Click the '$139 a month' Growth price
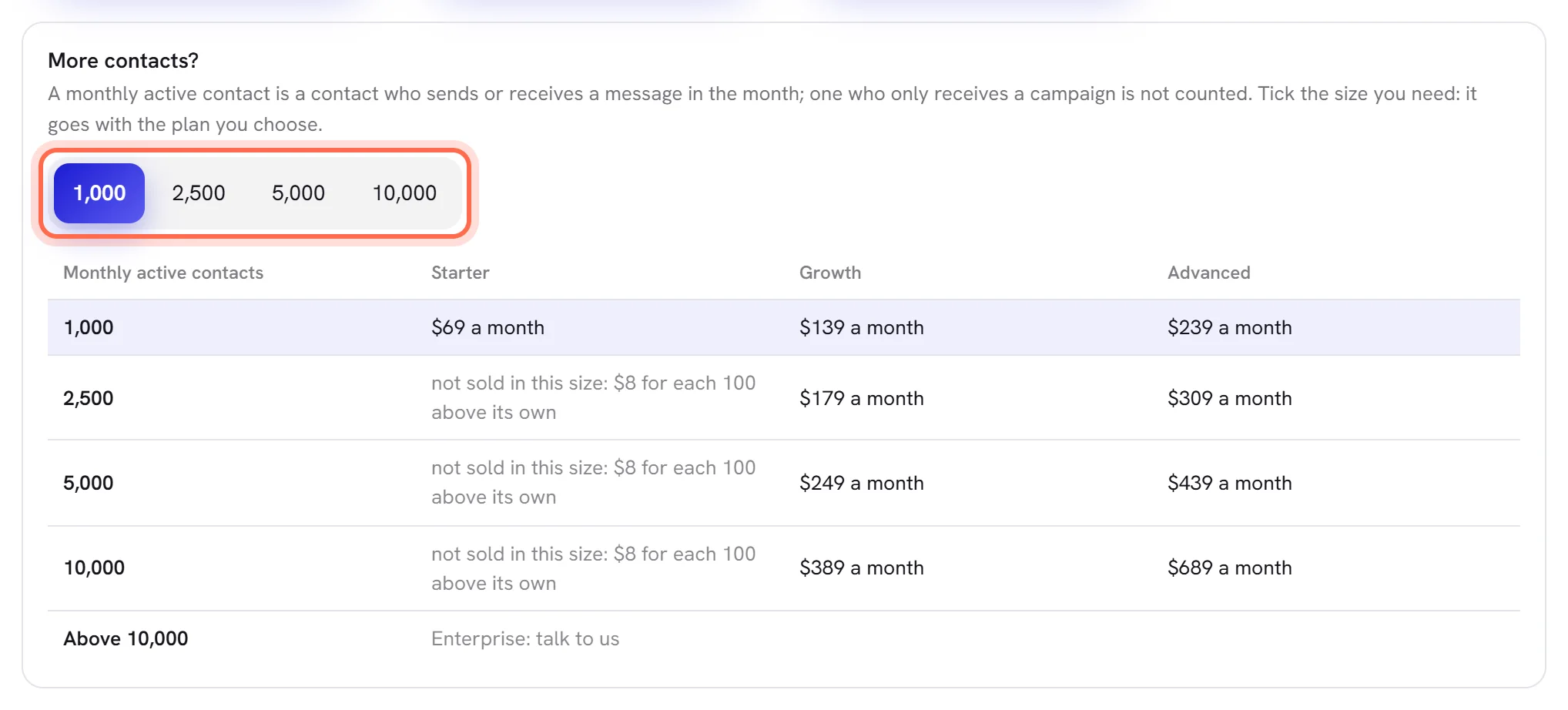 coord(862,327)
